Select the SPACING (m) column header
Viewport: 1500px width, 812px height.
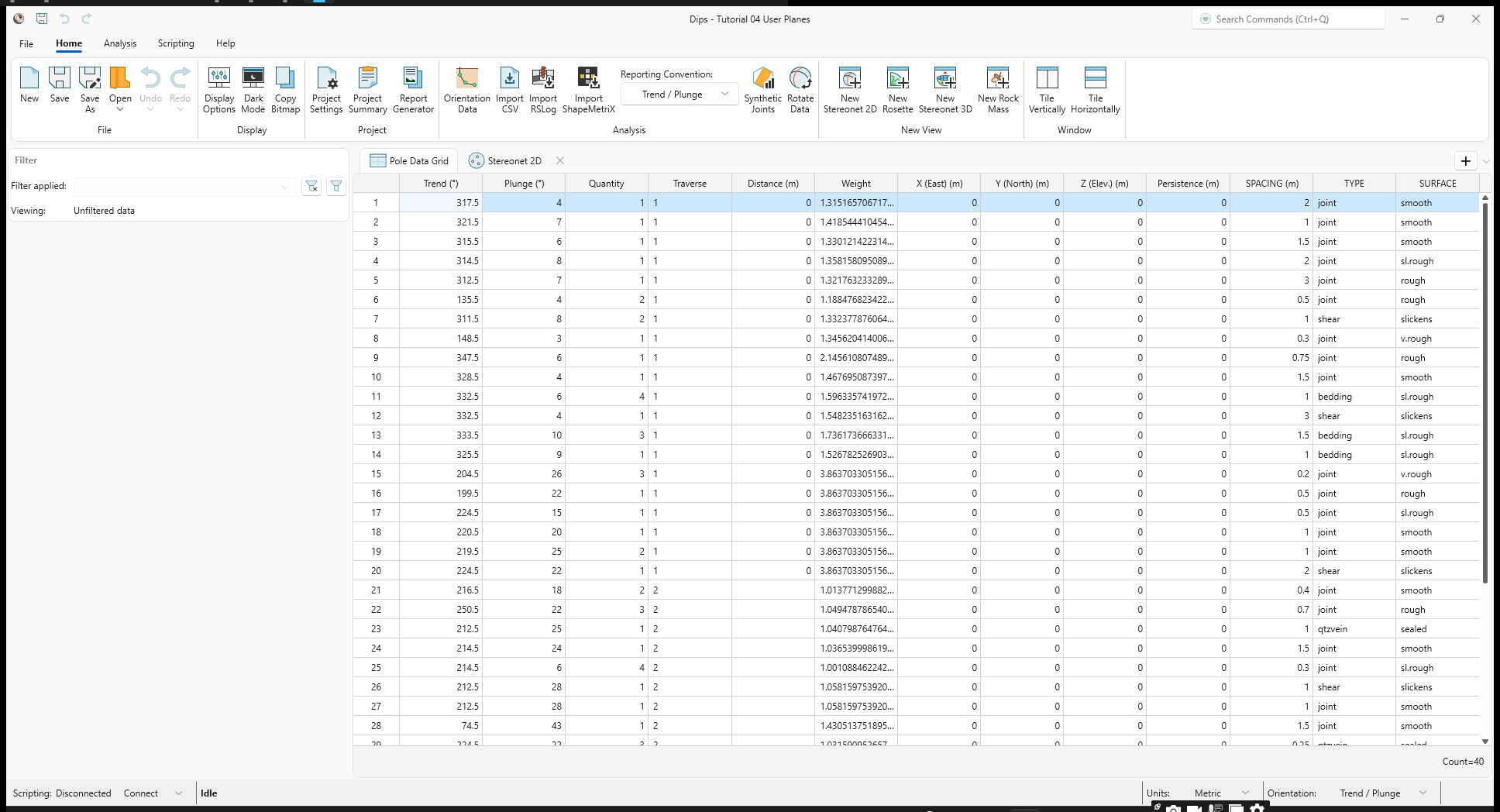1271,184
